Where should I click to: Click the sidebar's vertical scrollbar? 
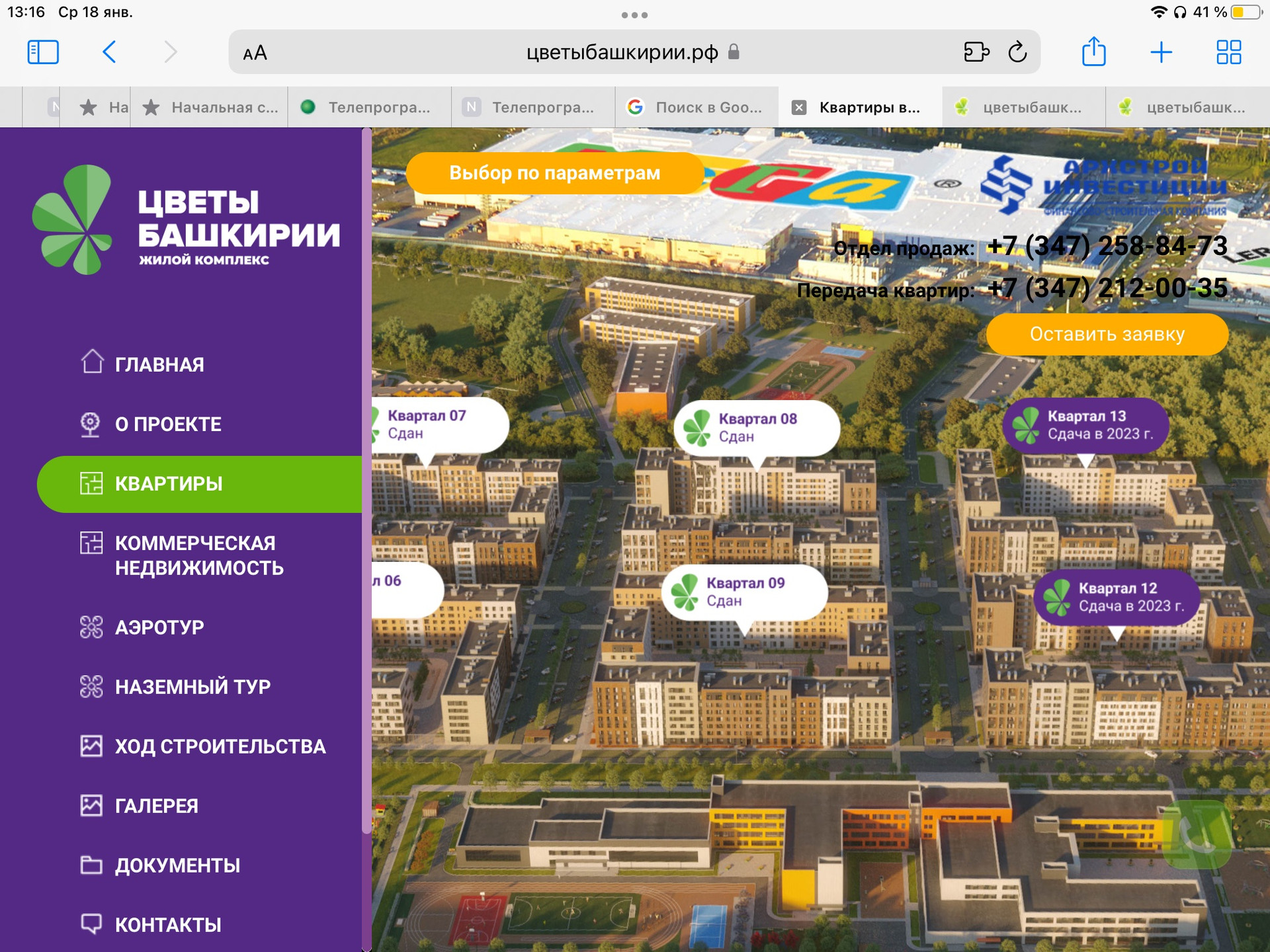366,483
